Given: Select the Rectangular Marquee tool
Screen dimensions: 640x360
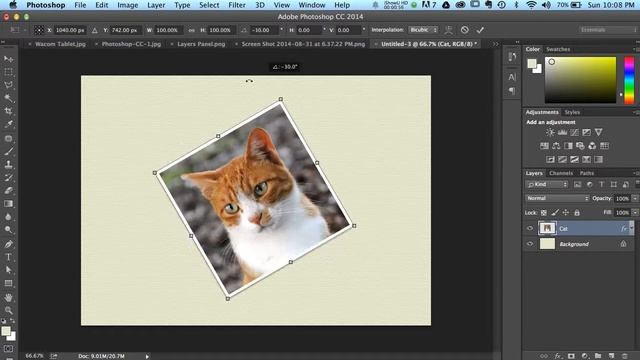Looking at the screenshot, I should pos(8,72).
